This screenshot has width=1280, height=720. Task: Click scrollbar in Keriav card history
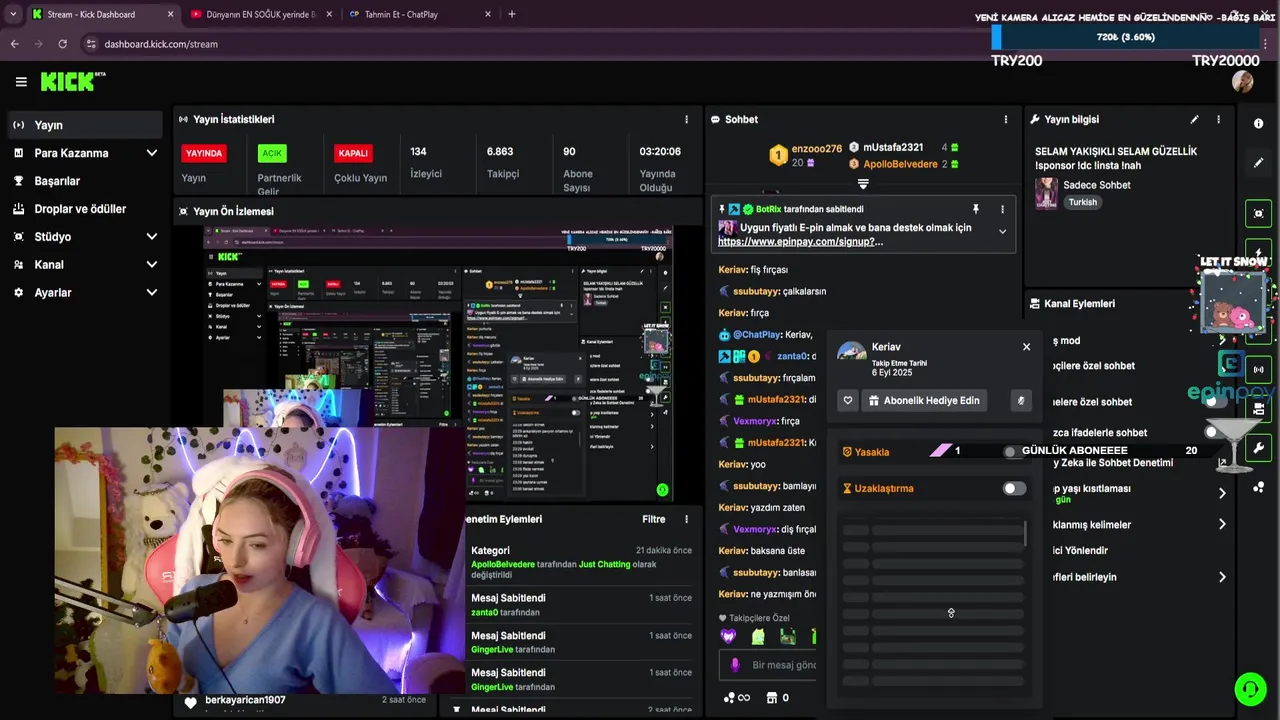1026,533
